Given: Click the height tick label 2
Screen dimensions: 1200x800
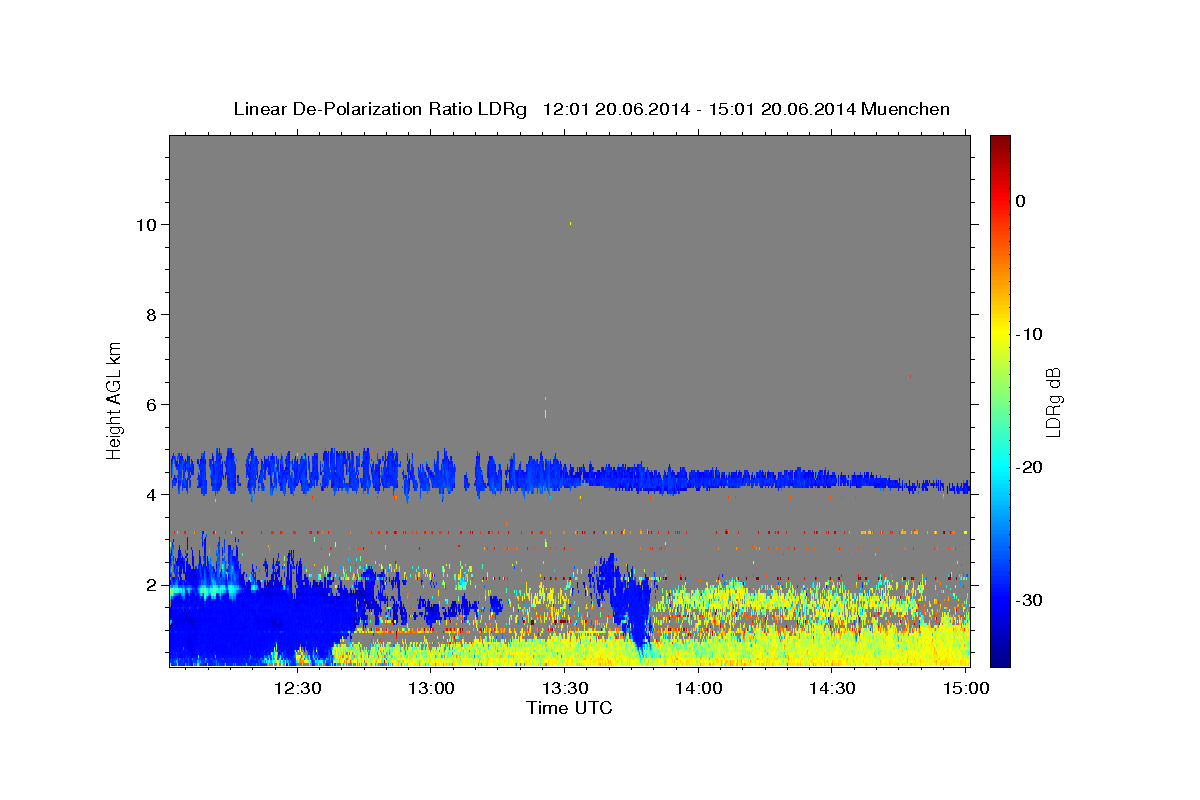Looking at the screenshot, I should [153, 584].
